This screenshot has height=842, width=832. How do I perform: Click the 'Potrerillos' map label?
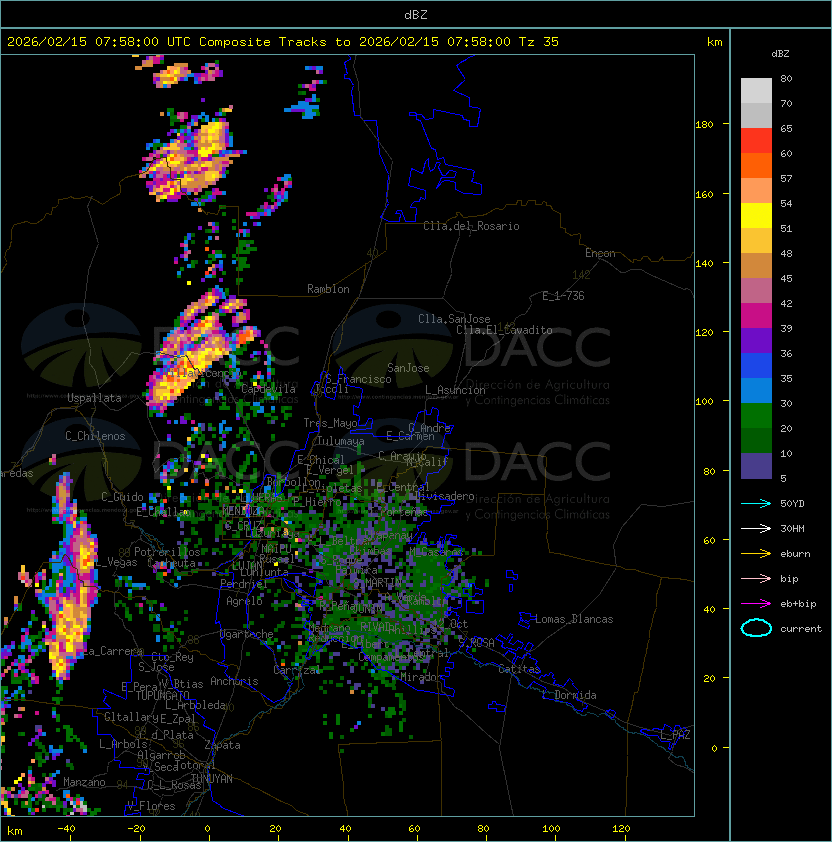167,552
